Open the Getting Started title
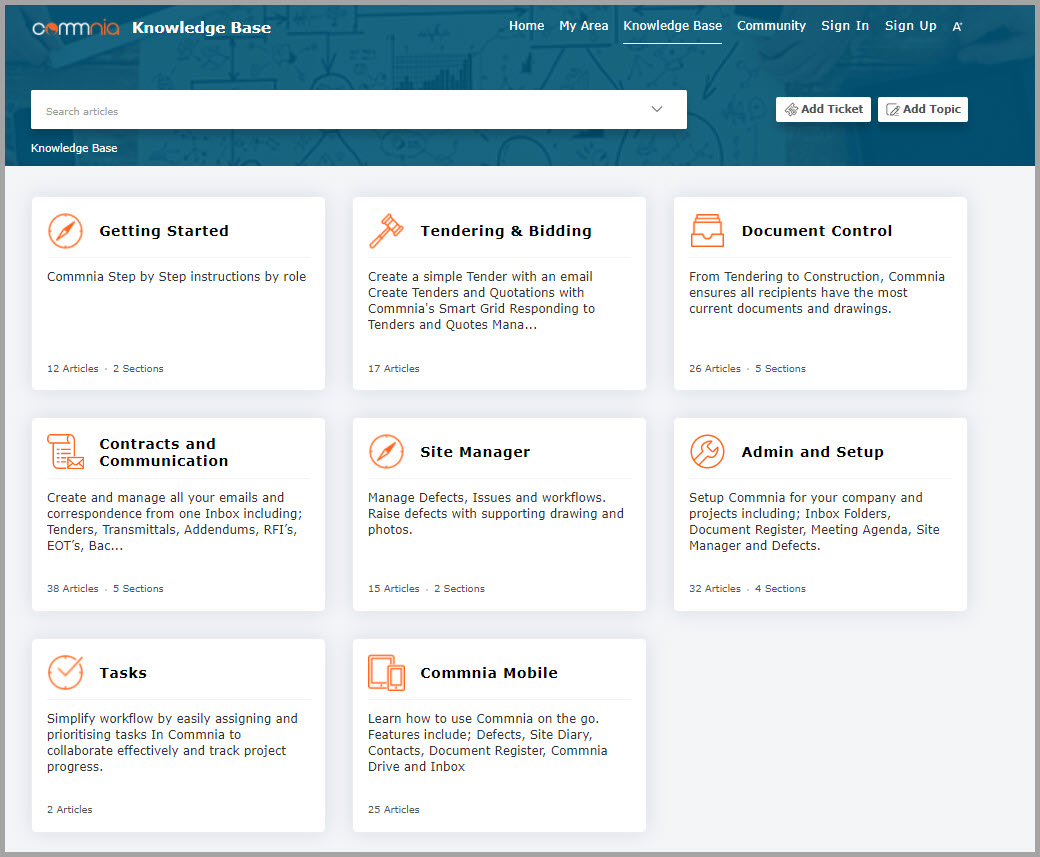The height and width of the screenshot is (857, 1040). (164, 231)
